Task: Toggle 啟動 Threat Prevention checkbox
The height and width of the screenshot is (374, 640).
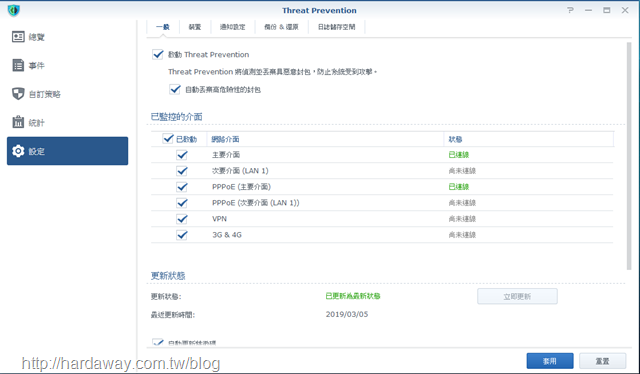Action: pyautogui.click(x=158, y=54)
